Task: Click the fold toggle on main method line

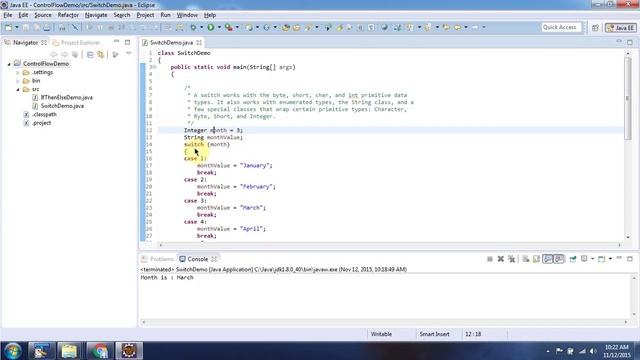Action: [156, 67]
